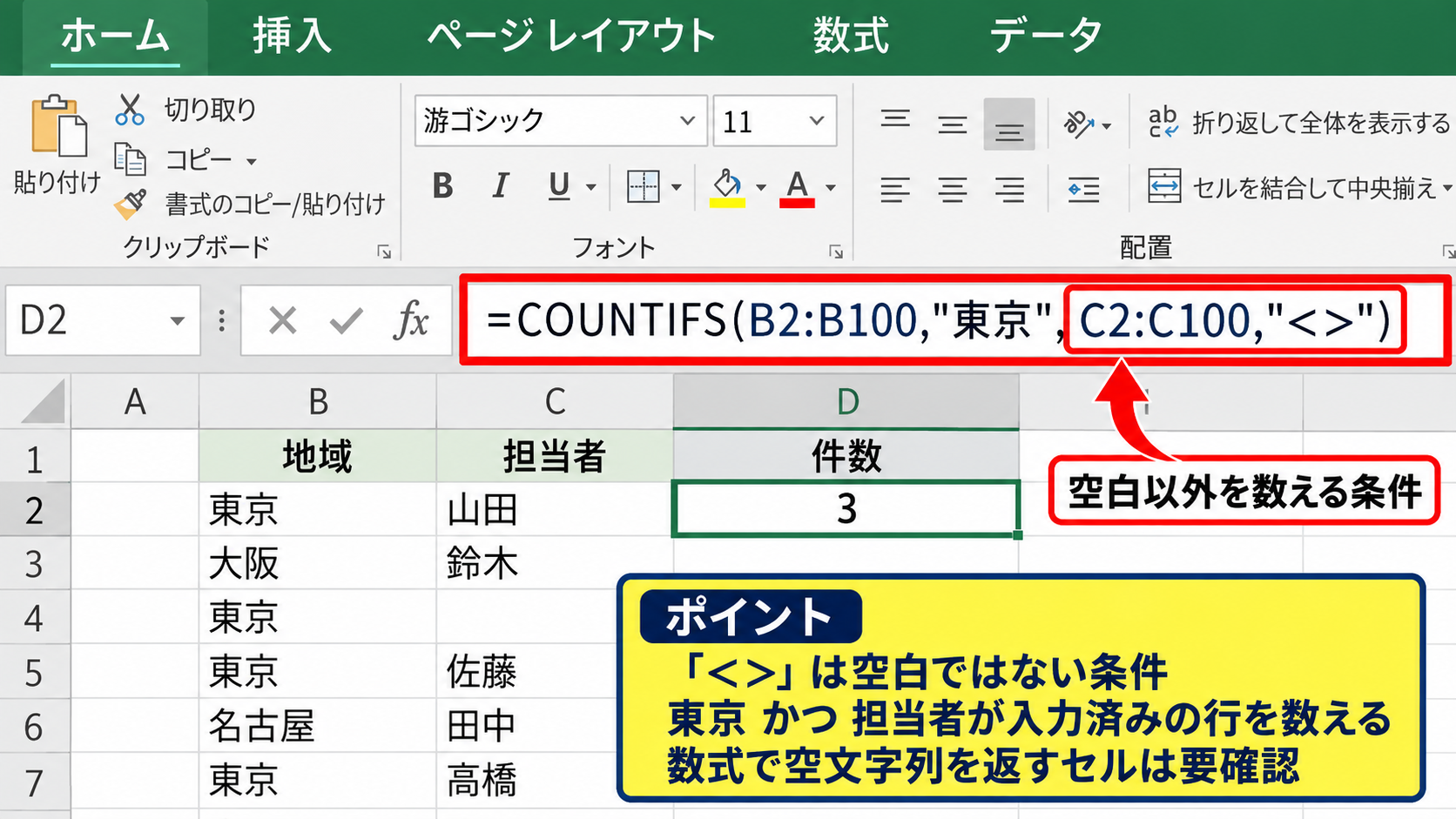Select cell D2 showing 3
Viewport: 1456px width, 819px height.
[846, 509]
